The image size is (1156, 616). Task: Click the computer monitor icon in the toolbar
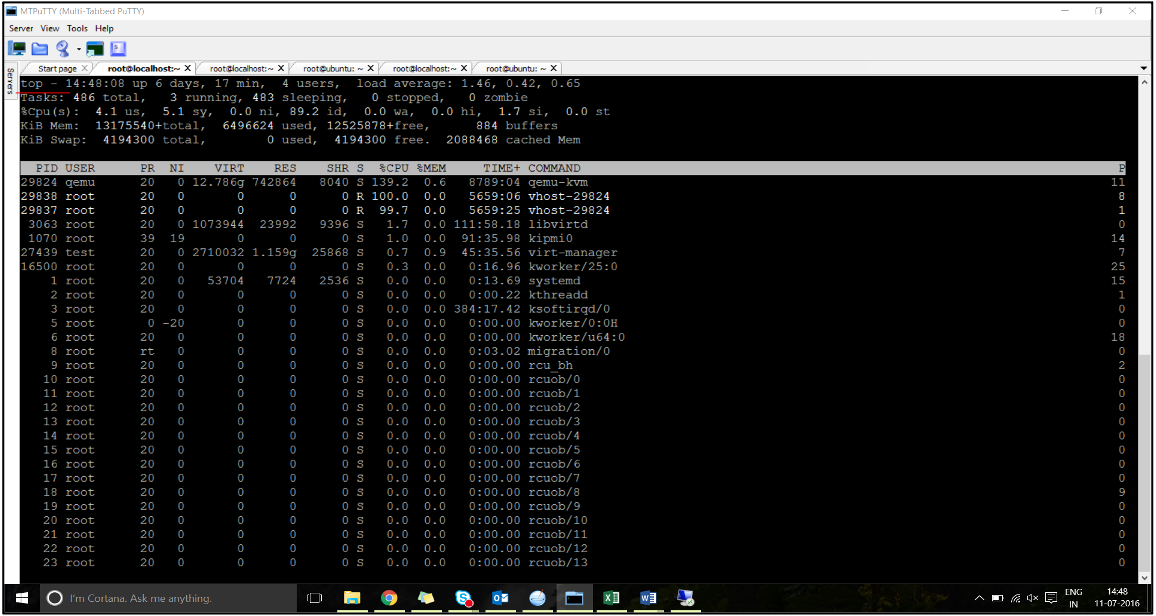click(18, 49)
